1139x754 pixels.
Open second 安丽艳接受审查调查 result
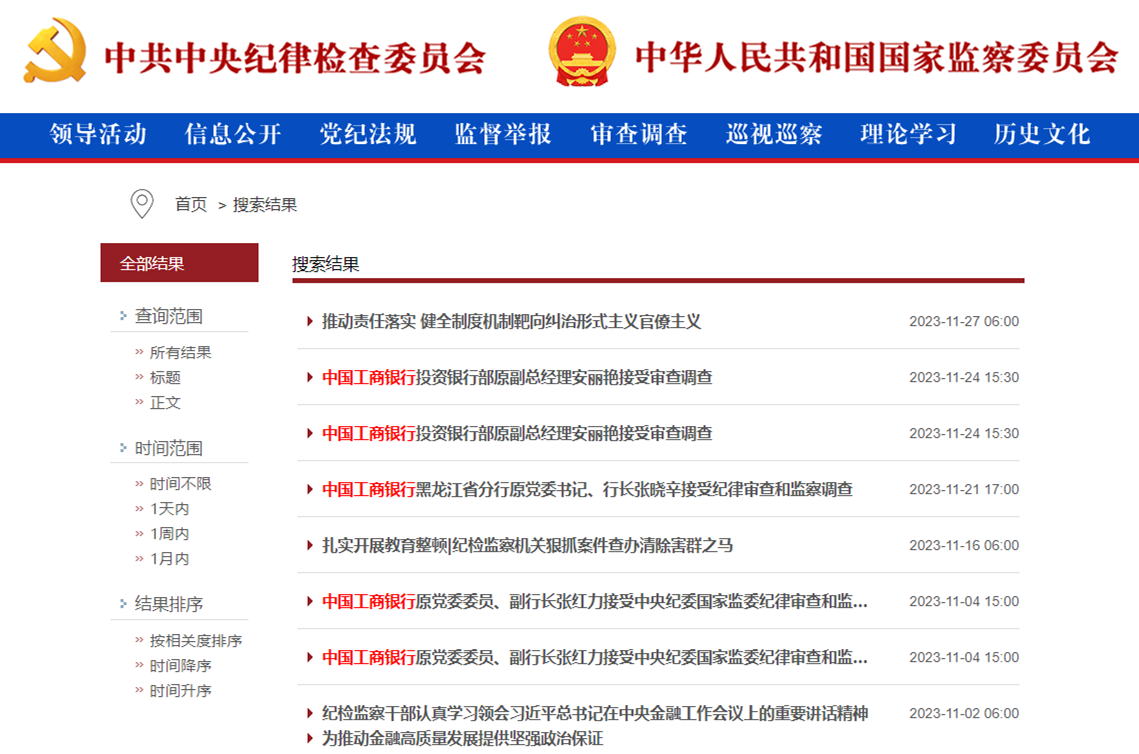point(517,433)
